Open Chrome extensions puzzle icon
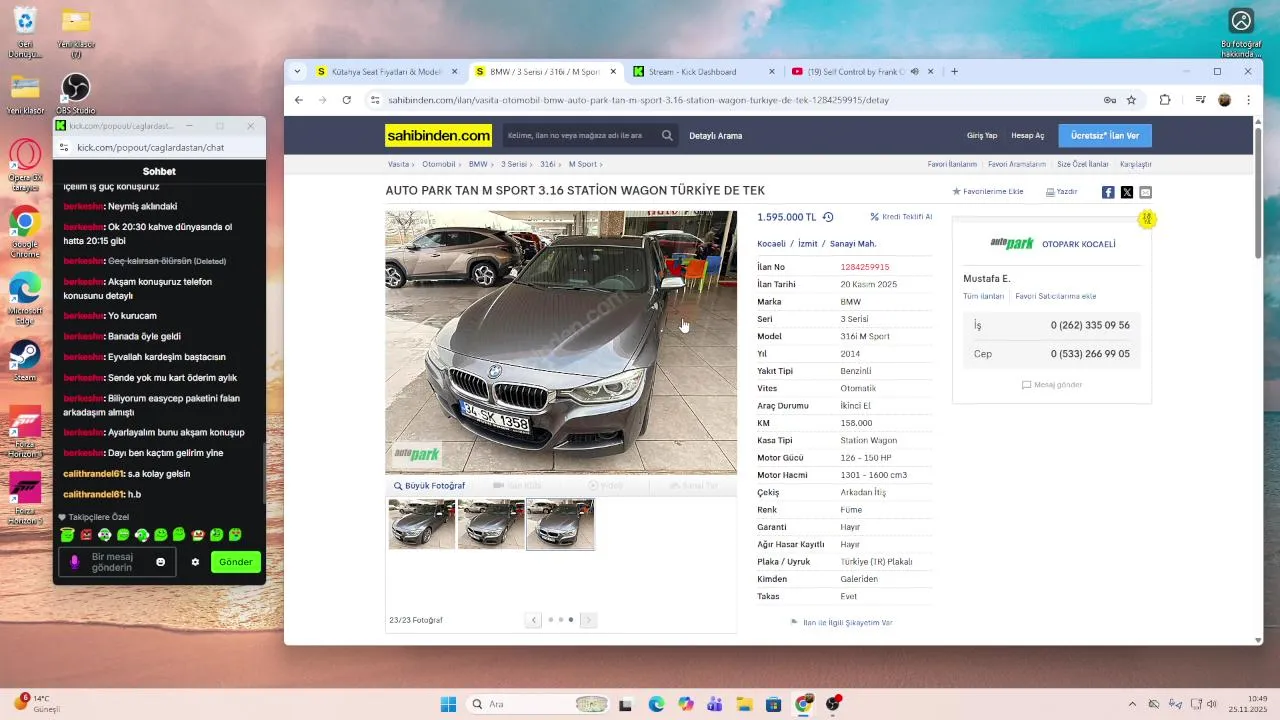This screenshot has width=1280, height=720. coord(1165,100)
